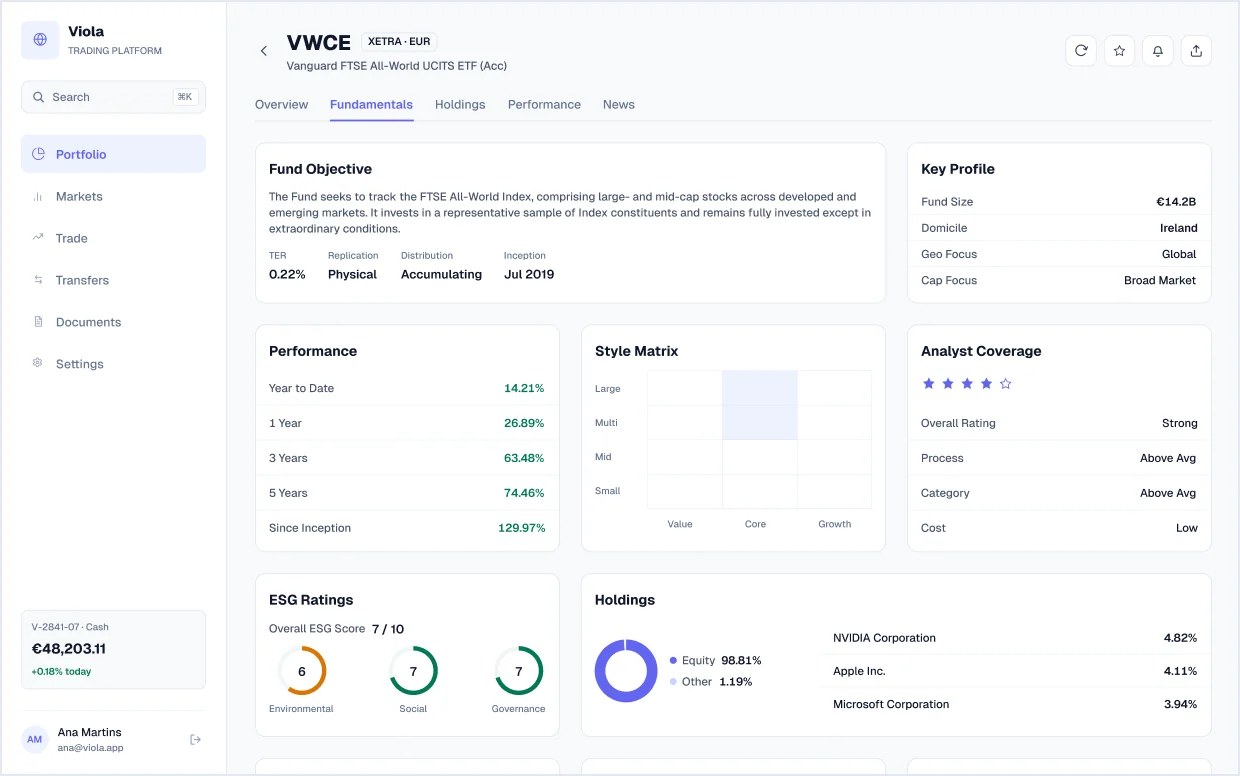The width and height of the screenshot is (1240, 776).
Task: Click the Viola globe logo icon
Action: [x=40, y=40]
